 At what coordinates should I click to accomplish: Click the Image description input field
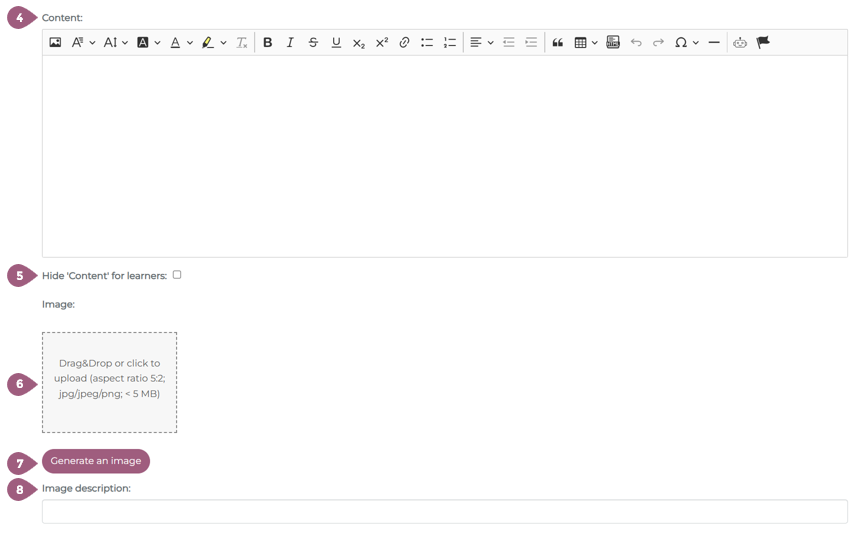444,511
